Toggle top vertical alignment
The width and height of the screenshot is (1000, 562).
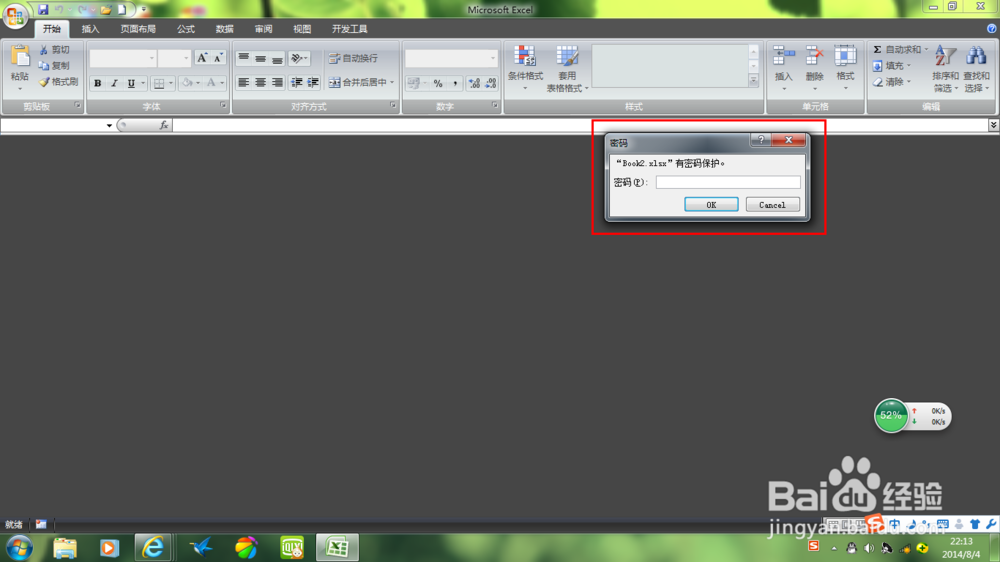(244, 58)
